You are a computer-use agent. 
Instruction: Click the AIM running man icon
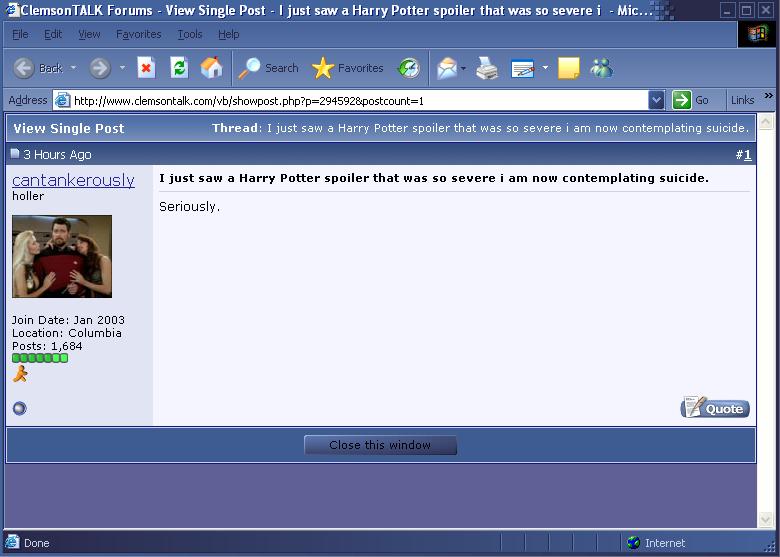(20, 373)
